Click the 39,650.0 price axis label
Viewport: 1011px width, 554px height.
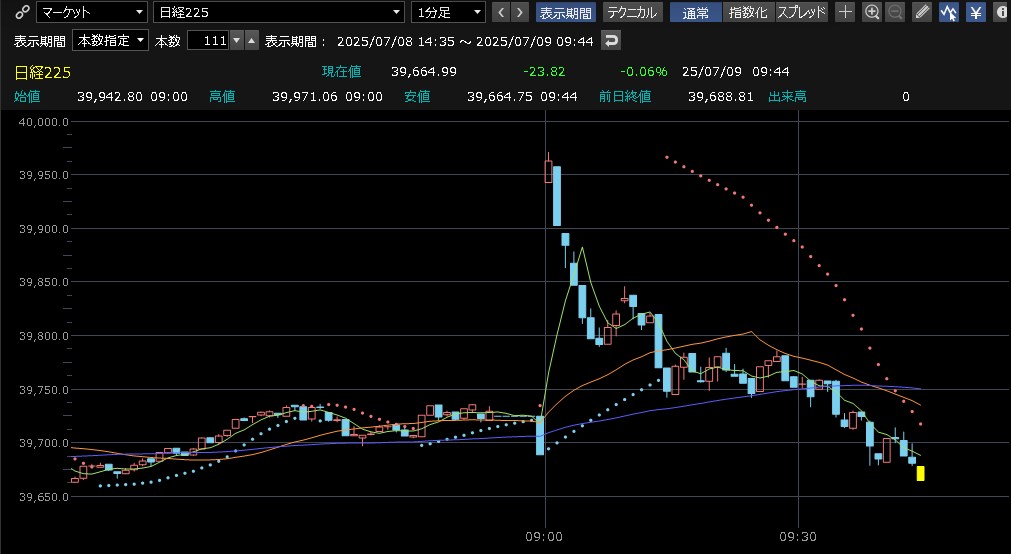(x=44, y=497)
